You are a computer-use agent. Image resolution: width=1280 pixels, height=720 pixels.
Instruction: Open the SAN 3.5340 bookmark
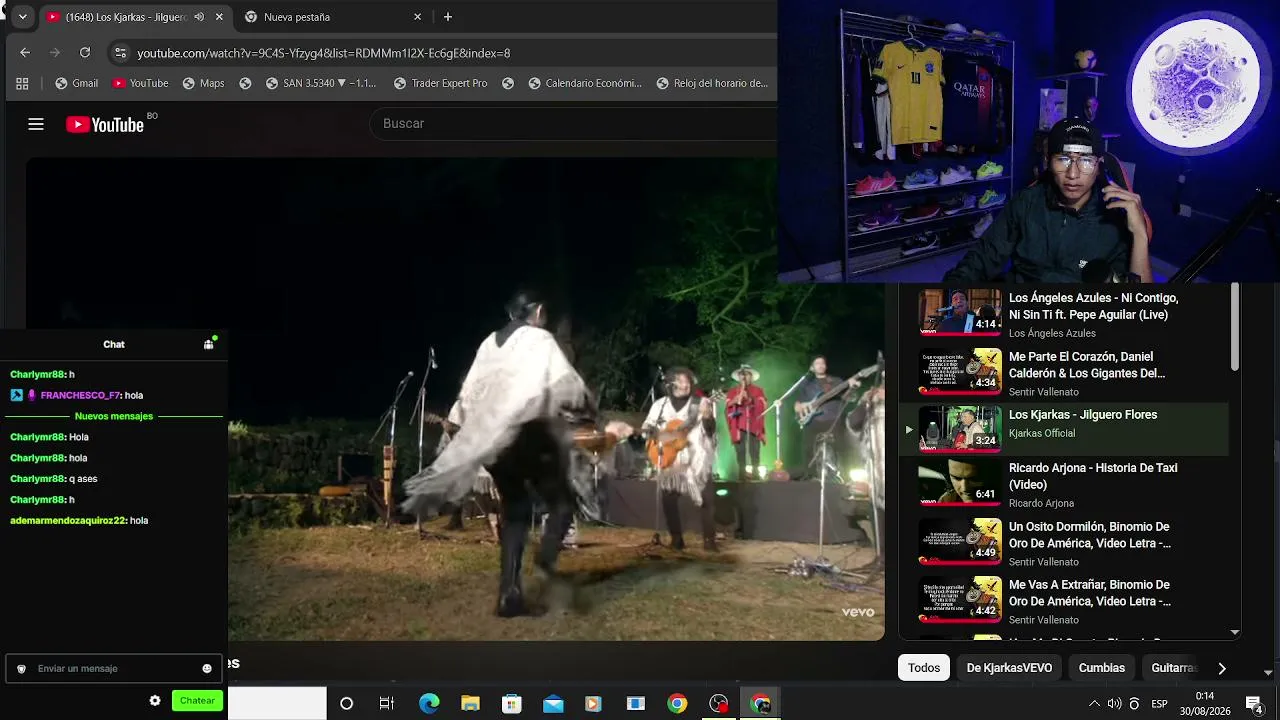(x=320, y=83)
